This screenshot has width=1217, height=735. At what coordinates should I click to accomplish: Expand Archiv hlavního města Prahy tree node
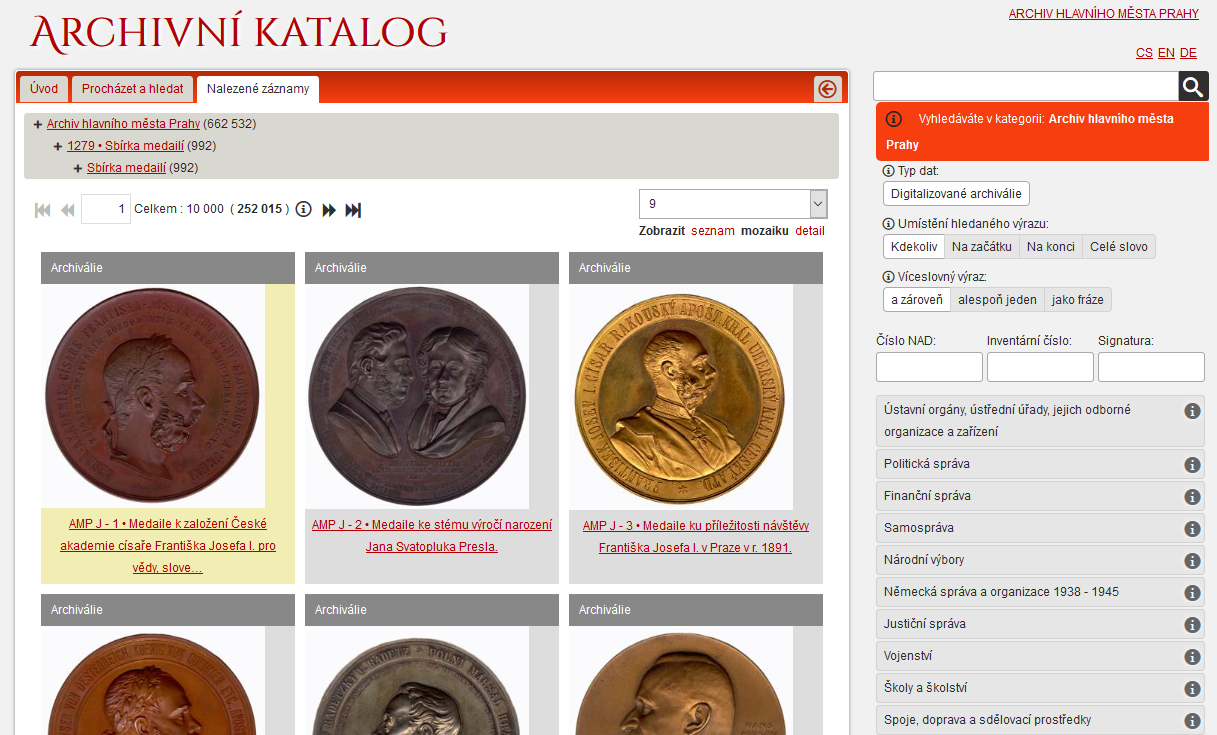pos(38,124)
